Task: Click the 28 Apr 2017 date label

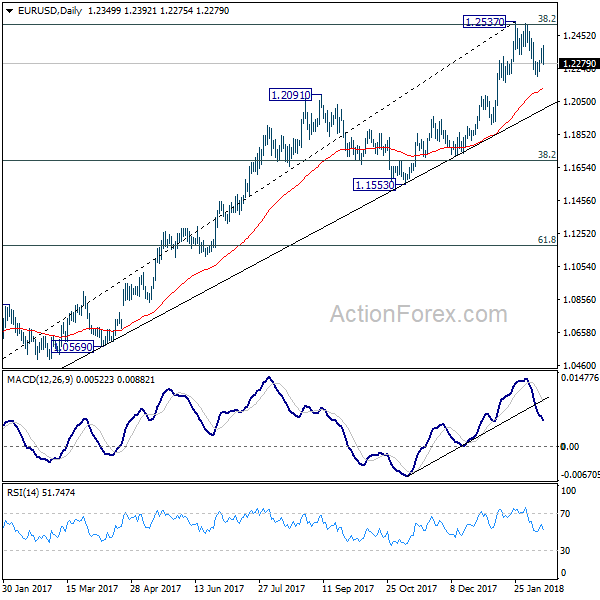Action: [x=155, y=588]
